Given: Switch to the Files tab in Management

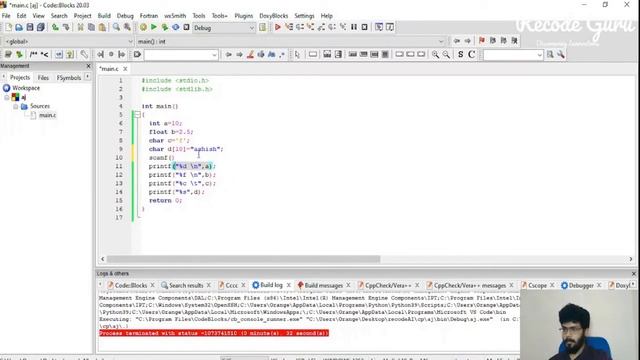Looking at the screenshot, I should pos(43,78).
